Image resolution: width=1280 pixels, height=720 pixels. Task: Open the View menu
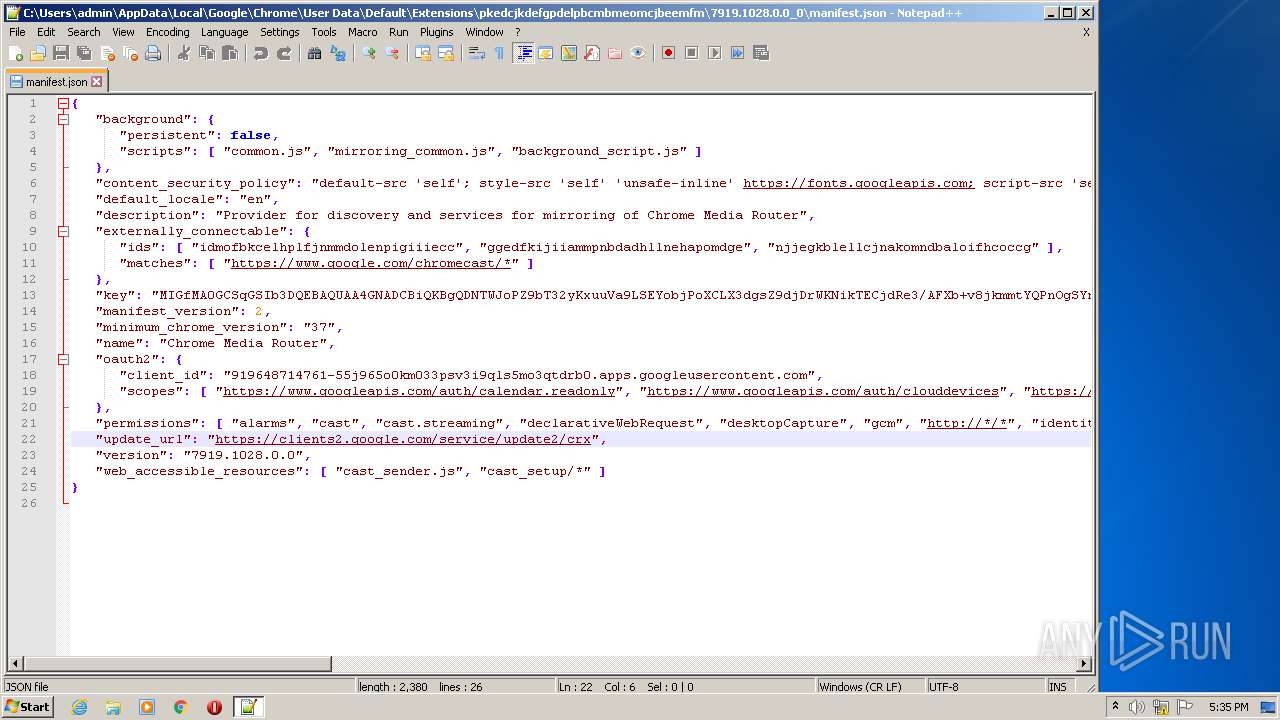(x=123, y=32)
